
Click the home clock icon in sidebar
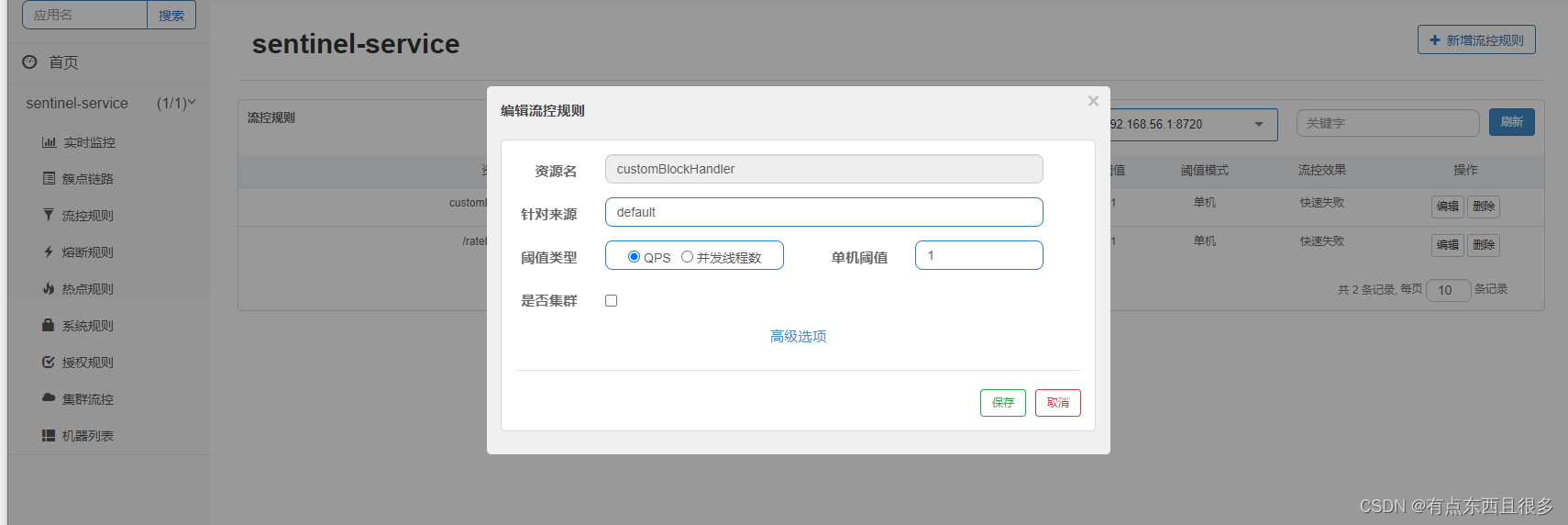(29, 61)
